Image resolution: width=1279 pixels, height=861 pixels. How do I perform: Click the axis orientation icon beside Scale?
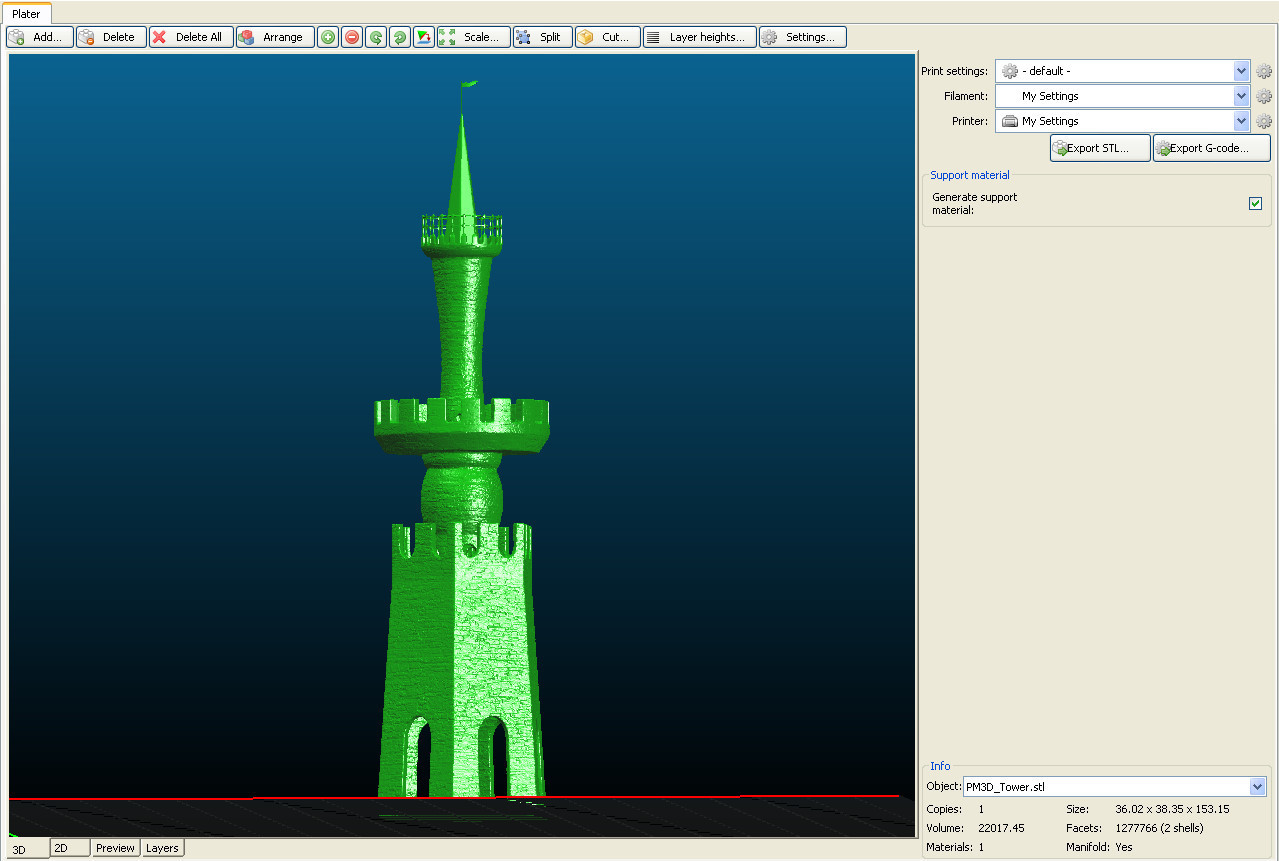pyautogui.click(x=424, y=37)
